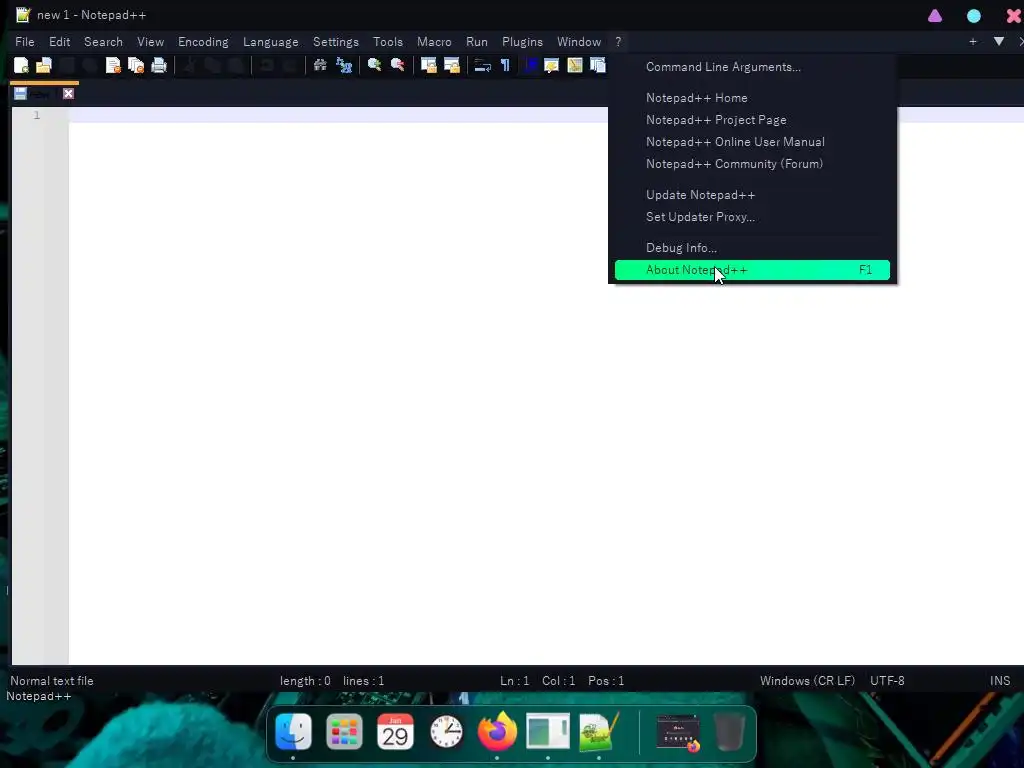Viewport: 1024px width, 768px height.
Task: Open Notepad++ Online User Manual
Action: coord(752,142)
